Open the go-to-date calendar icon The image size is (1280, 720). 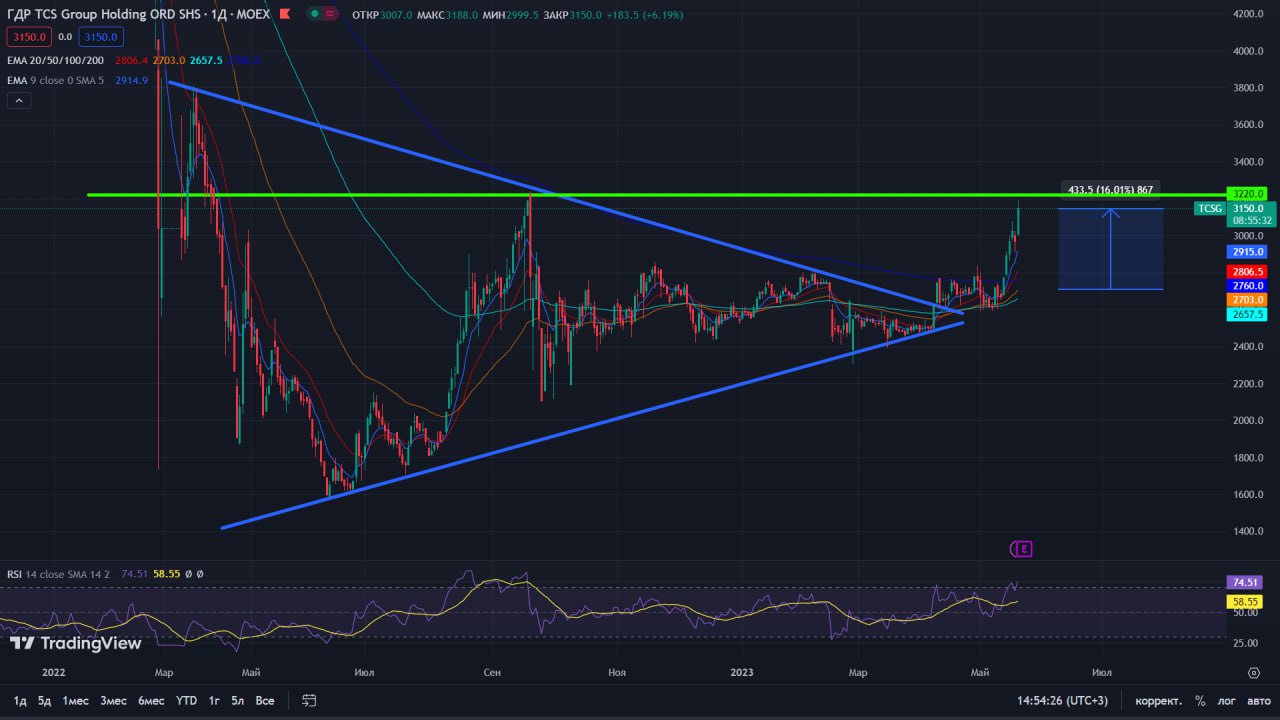310,701
